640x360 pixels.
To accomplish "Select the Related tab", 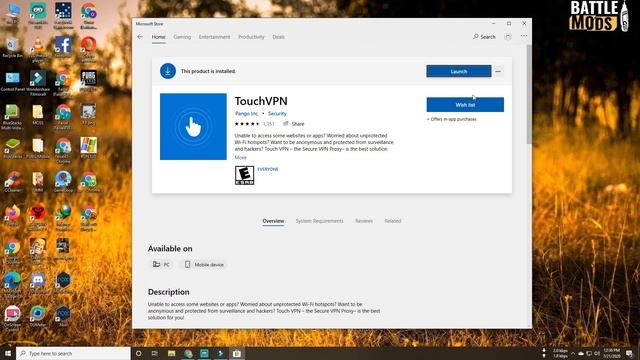I will 393,221.
